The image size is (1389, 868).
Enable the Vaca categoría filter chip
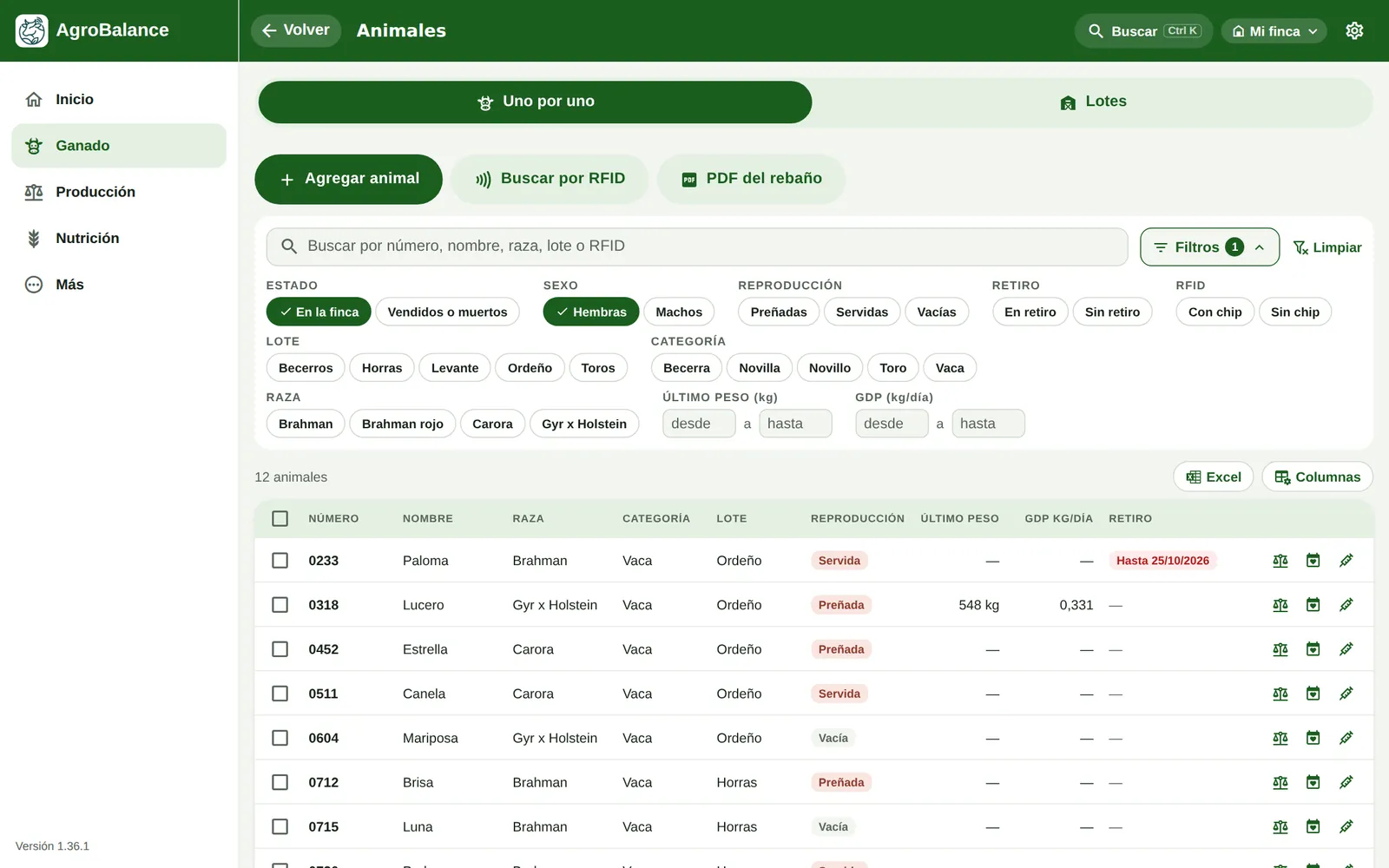(x=950, y=368)
